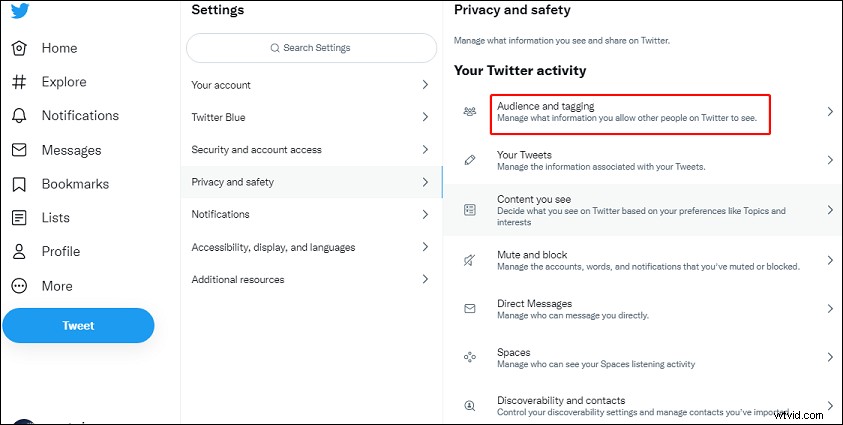The width and height of the screenshot is (843, 425).
Task: Click the Mute and block speaker icon
Action: pos(469,261)
